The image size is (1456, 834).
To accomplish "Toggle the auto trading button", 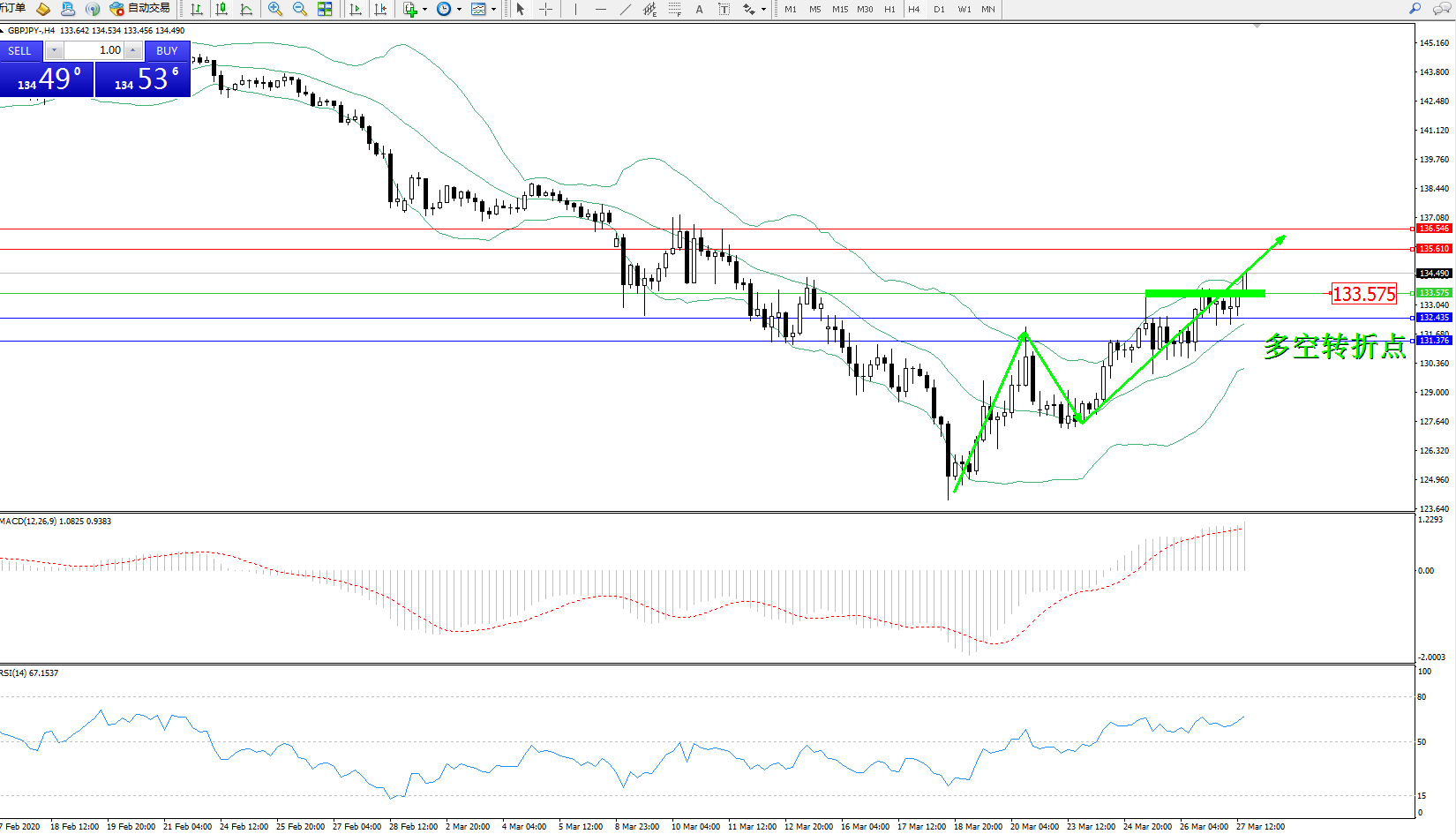I will [139, 9].
